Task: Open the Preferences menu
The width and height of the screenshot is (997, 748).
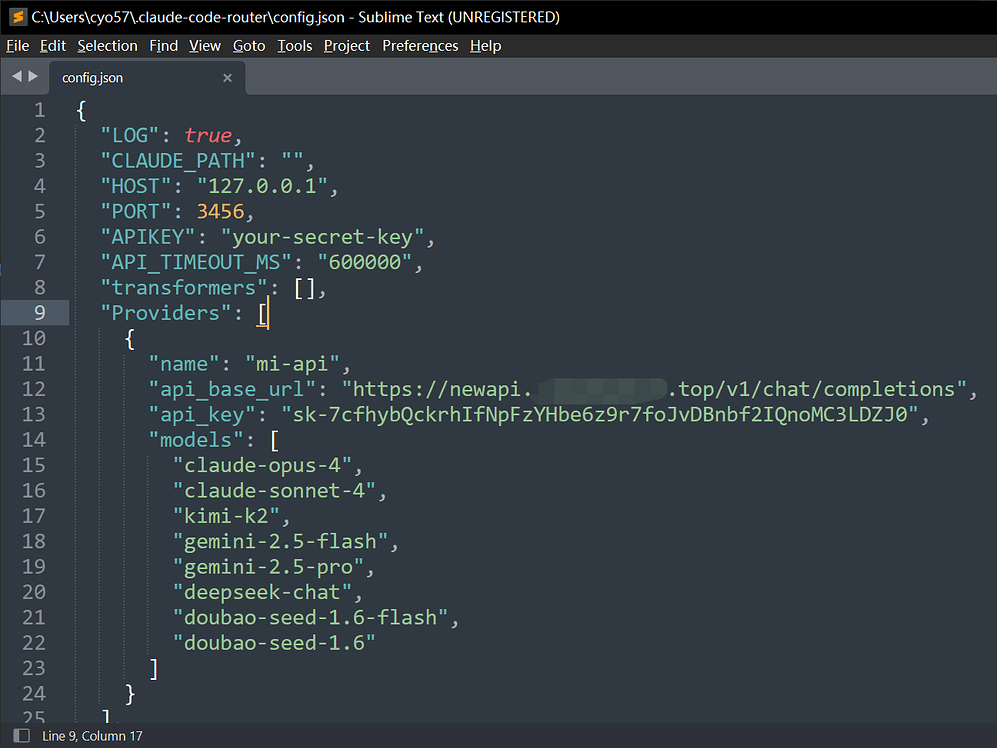Action: tap(420, 46)
